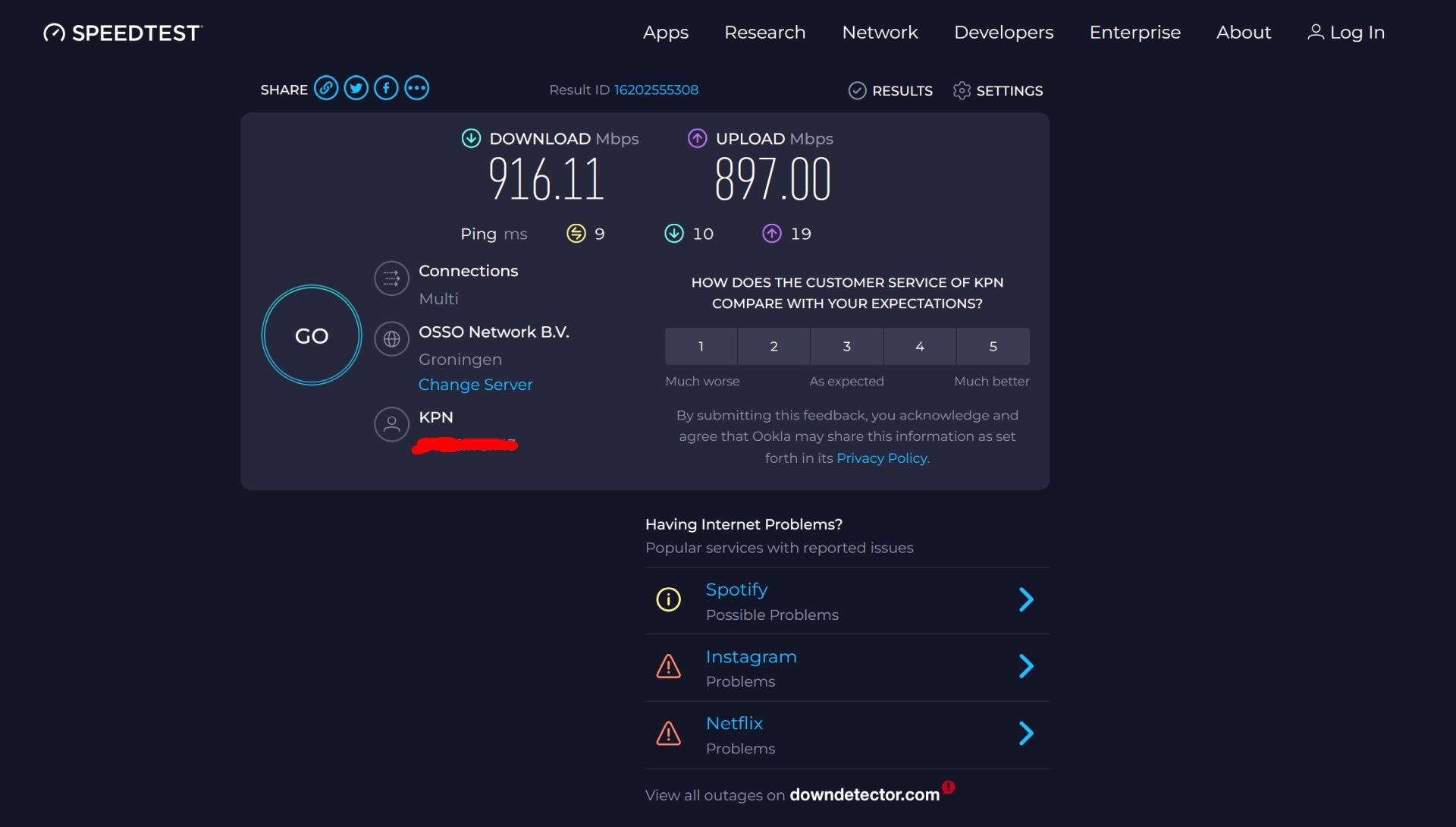Click the KPN provider user icon
This screenshot has height=827, width=1456.
(x=391, y=424)
